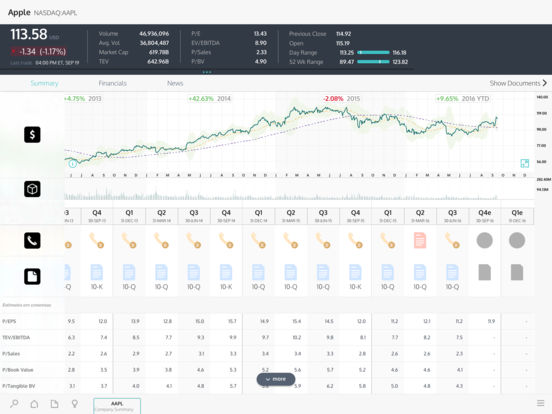Viewport: 552px width, 414px height.
Task: Switch to the Financials tab
Action: pyautogui.click(x=112, y=83)
